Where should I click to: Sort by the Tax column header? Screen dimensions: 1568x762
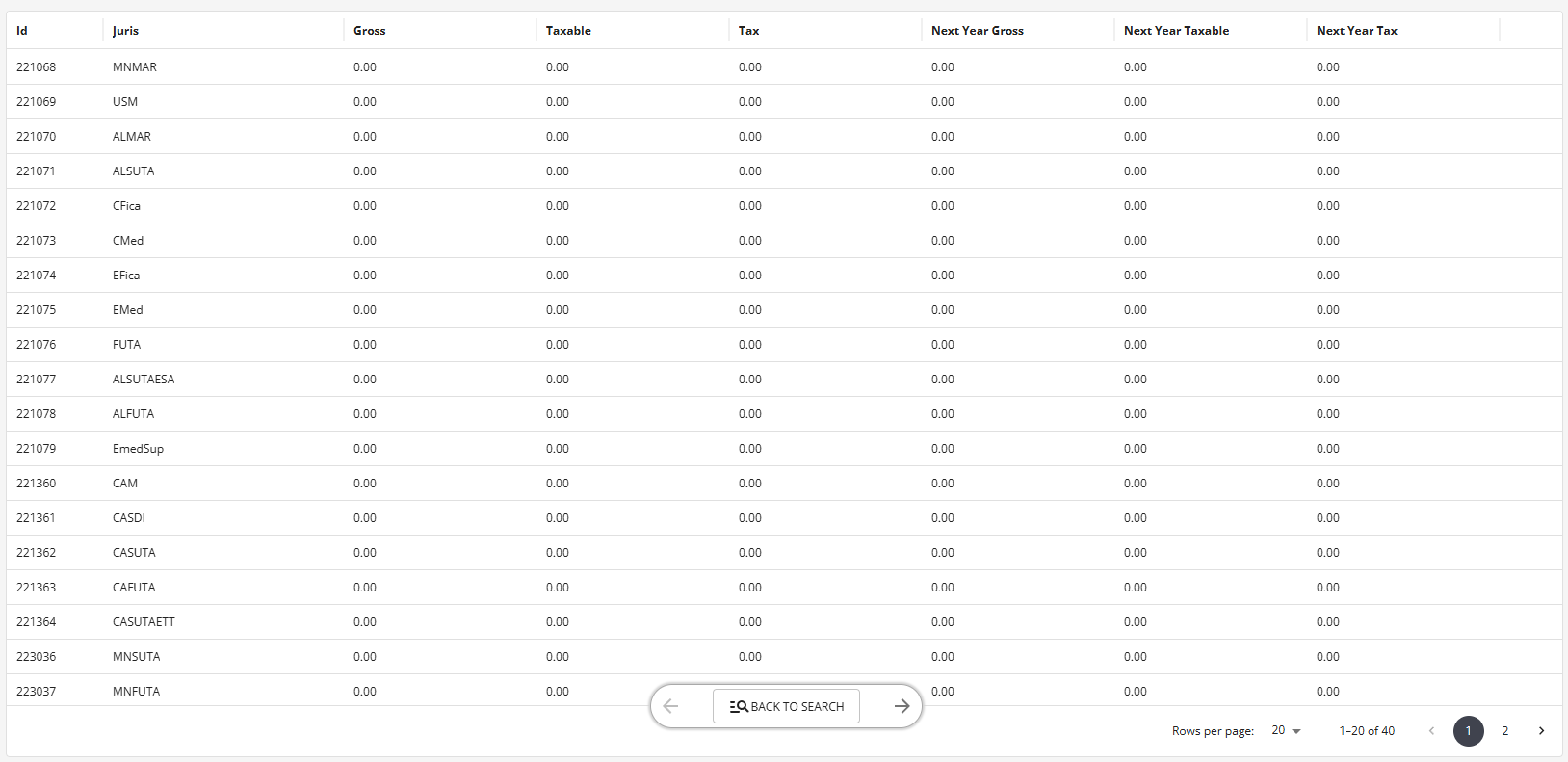point(748,31)
